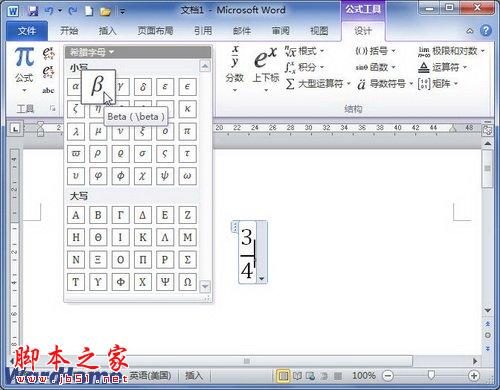Click the 英语(美国) language indicator
Screen dimensions: 500x390
coord(150,376)
